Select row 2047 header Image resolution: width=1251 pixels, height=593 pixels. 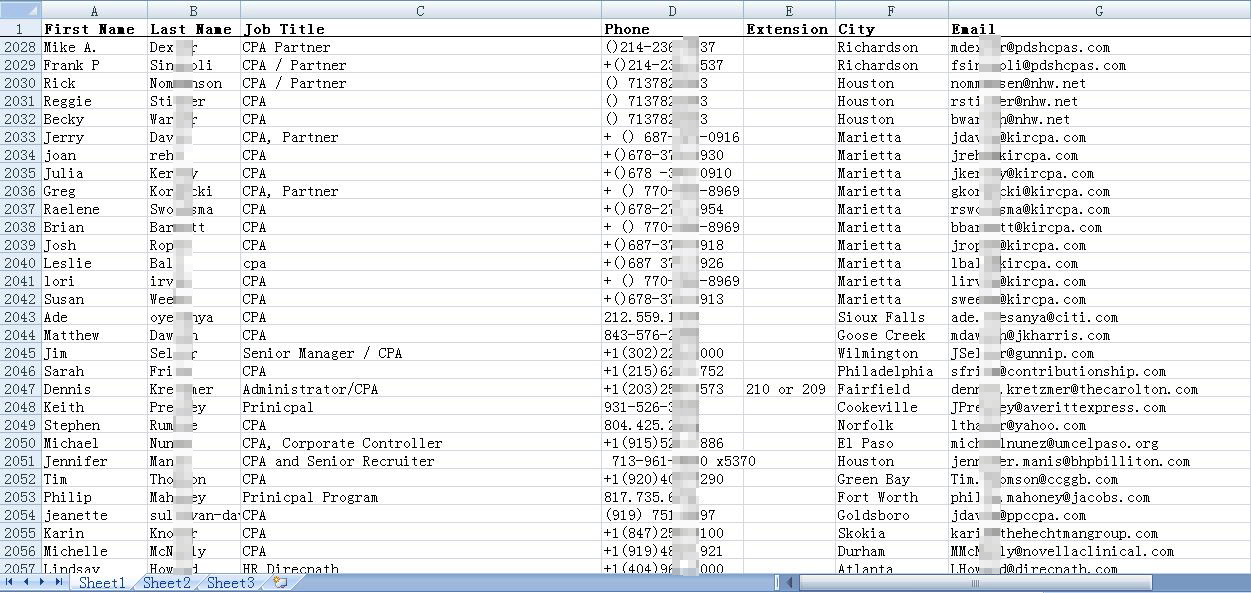click(x=20, y=389)
